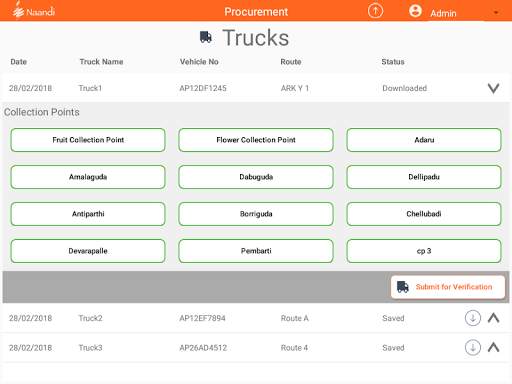This screenshot has height=384, width=512.
Task: Click the Truck1 name cell
Action: point(90,88)
